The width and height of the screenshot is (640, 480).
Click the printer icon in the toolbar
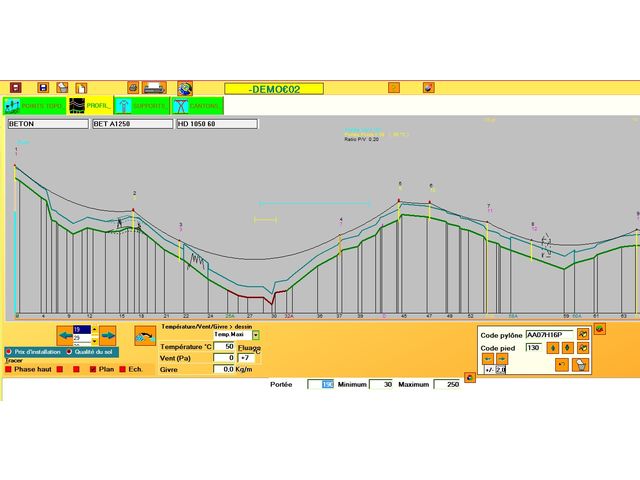(x=154, y=88)
